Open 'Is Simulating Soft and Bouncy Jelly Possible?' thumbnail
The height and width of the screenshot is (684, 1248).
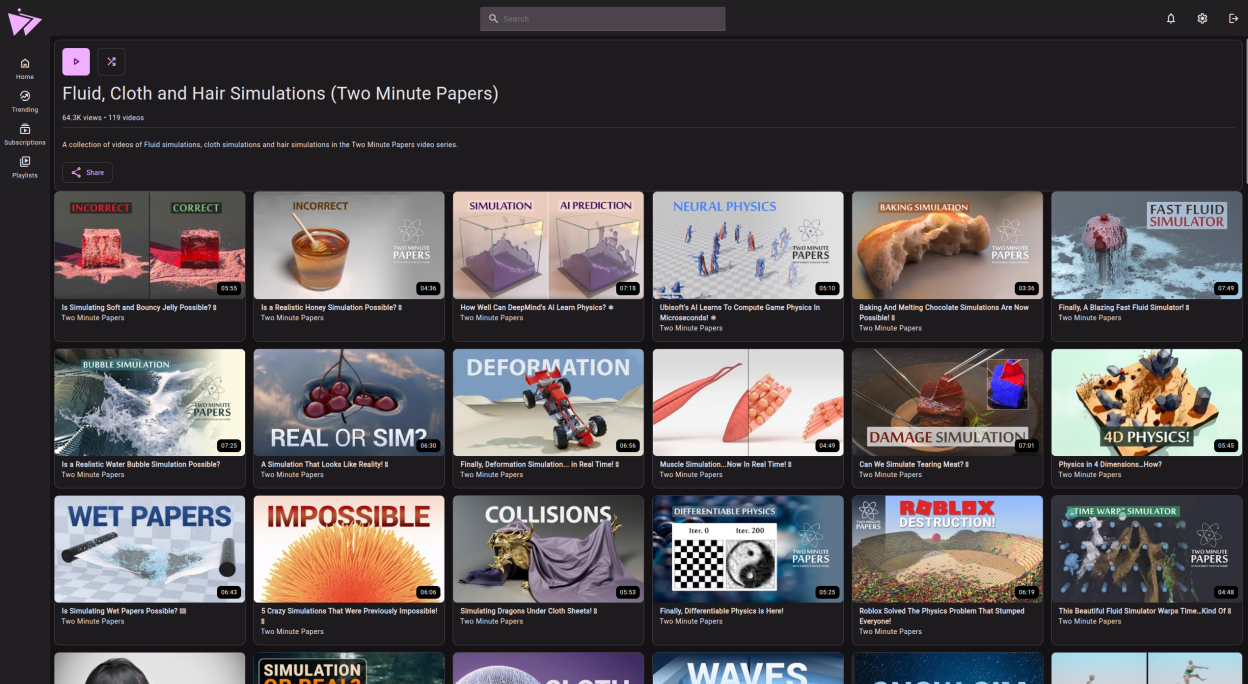(x=150, y=246)
